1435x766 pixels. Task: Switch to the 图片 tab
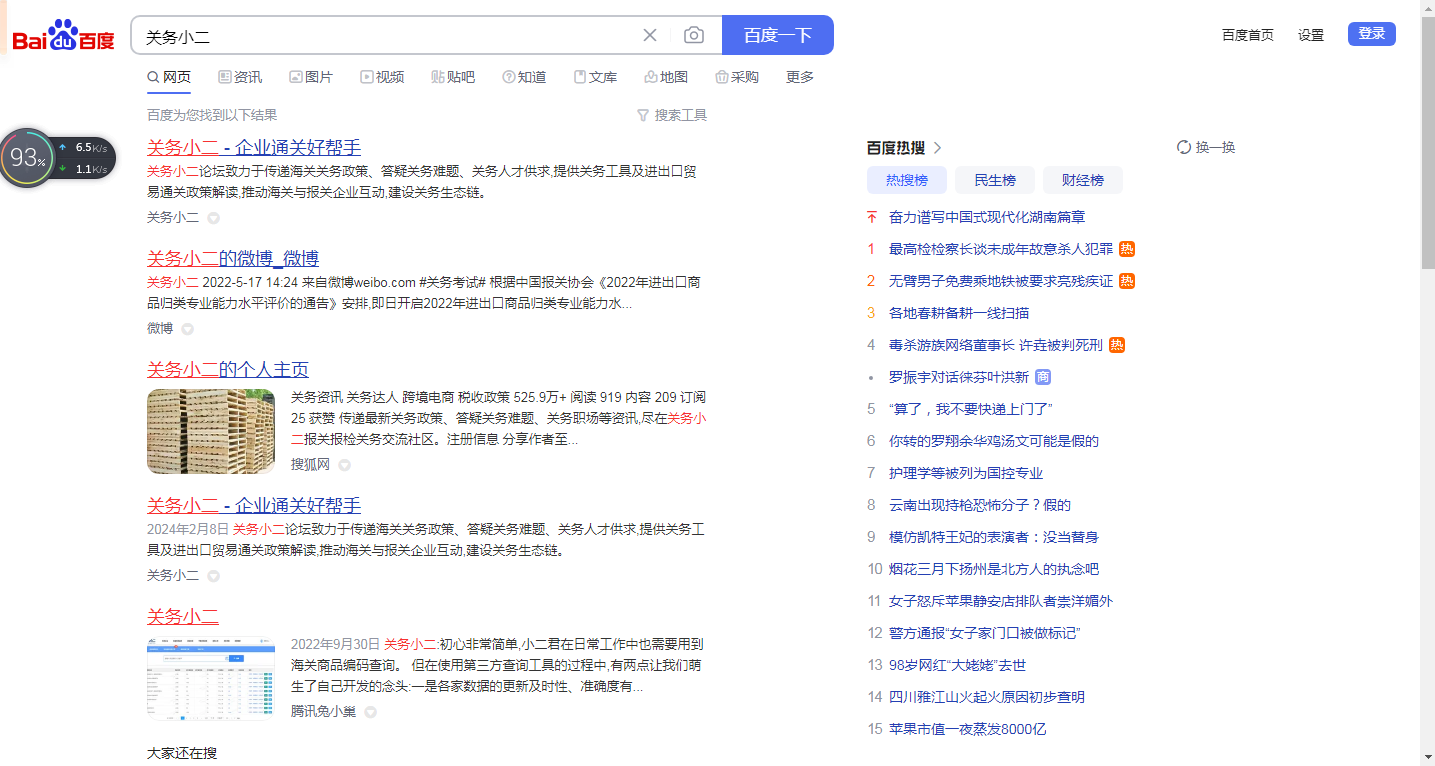pyautogui.click(x=311, y=77)
